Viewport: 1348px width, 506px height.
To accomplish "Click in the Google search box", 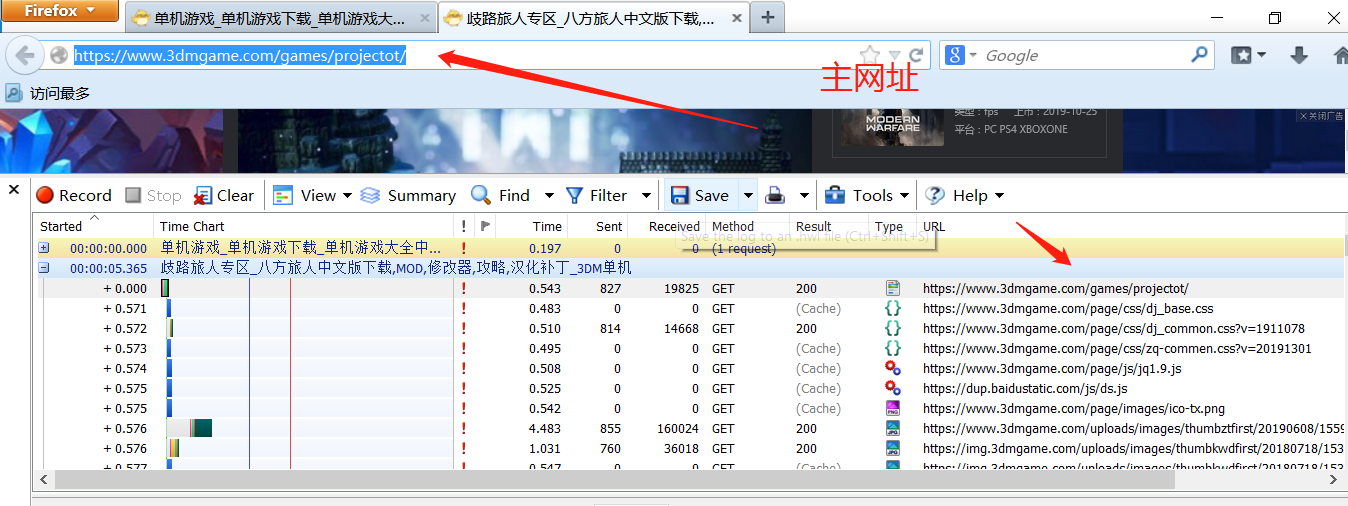I will tap(1080, 56).
